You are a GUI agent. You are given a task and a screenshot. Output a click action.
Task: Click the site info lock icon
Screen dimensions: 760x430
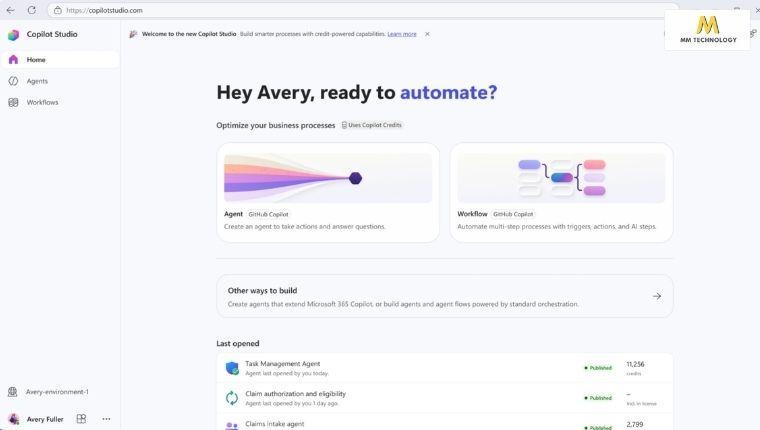(58, 10)
